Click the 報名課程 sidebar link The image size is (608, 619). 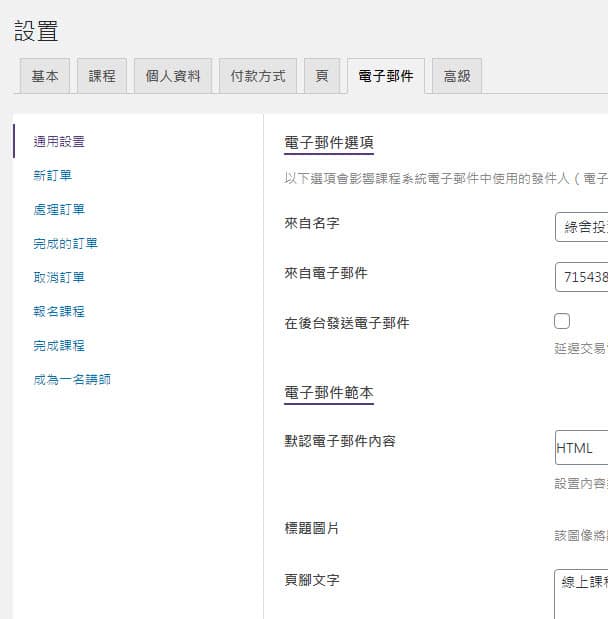[59, 312]
